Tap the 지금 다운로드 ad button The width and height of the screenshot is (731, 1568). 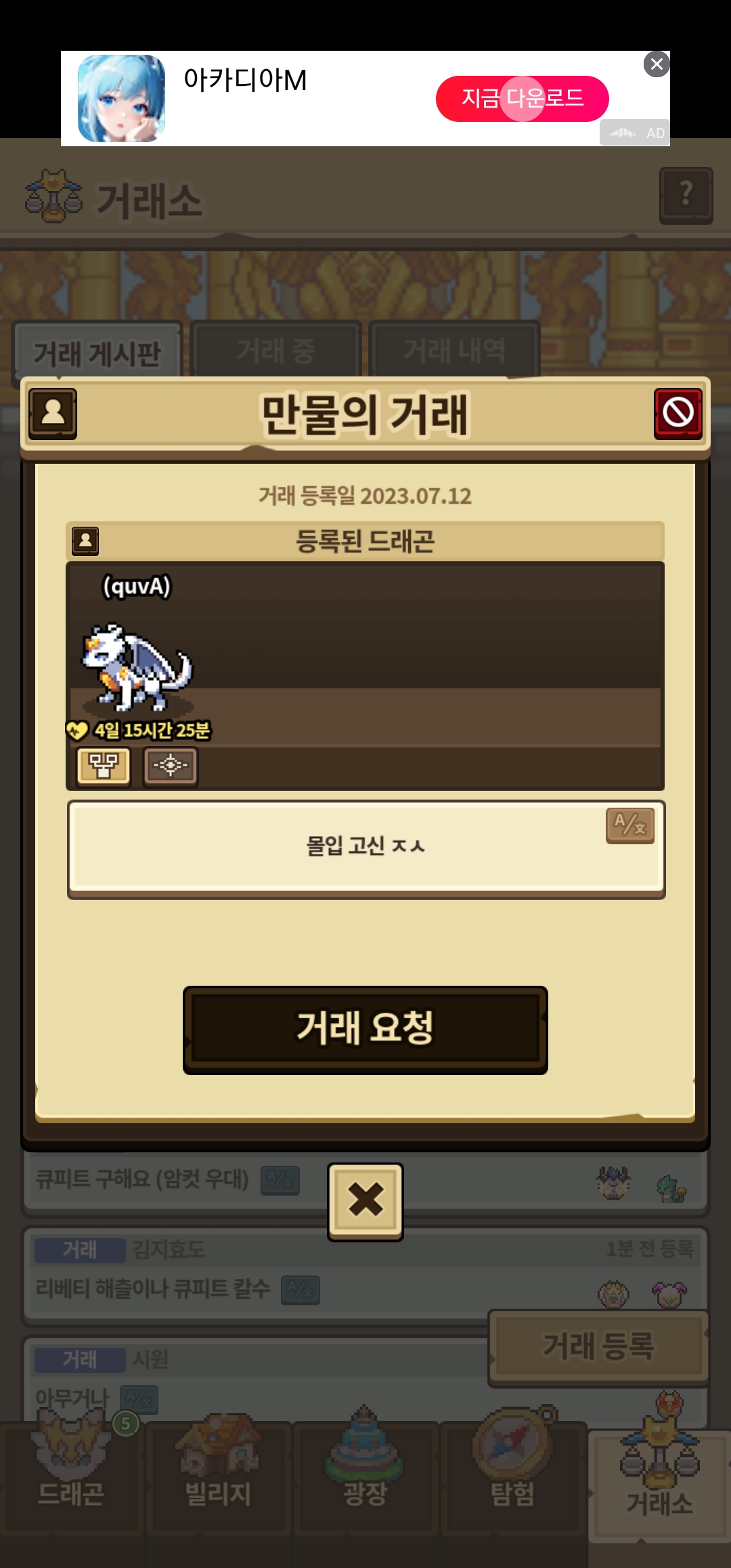[523, 99]
